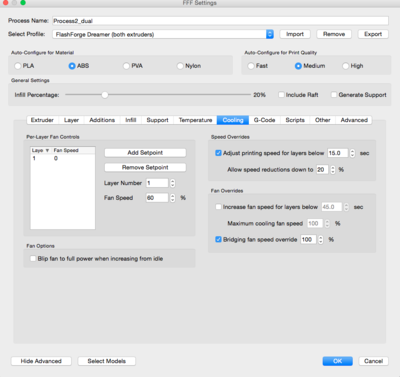Click Select Models button

point(107,361)
